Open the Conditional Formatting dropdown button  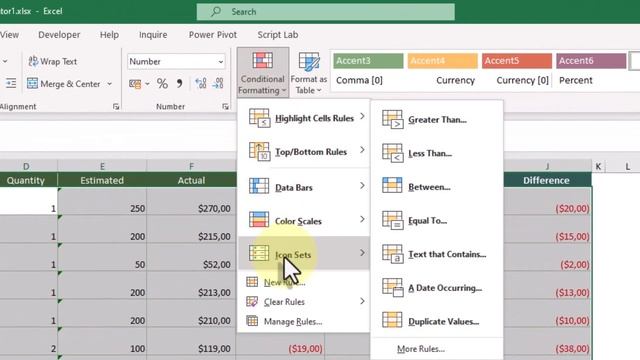click(x=262, y=72)
